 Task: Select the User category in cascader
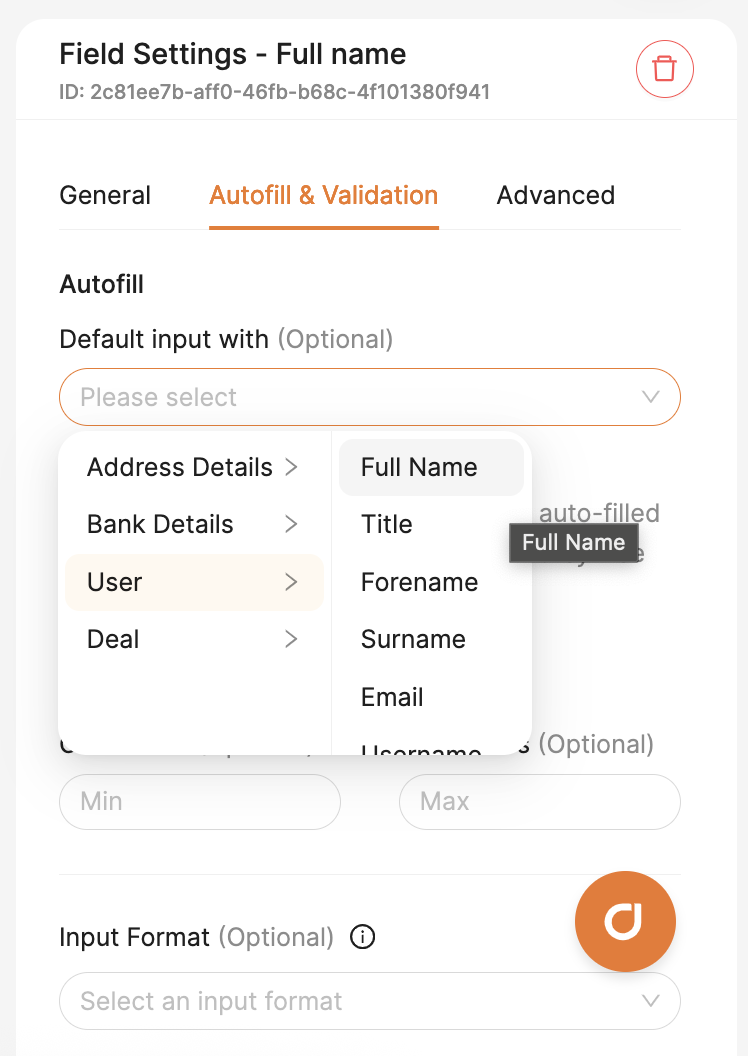195,582
